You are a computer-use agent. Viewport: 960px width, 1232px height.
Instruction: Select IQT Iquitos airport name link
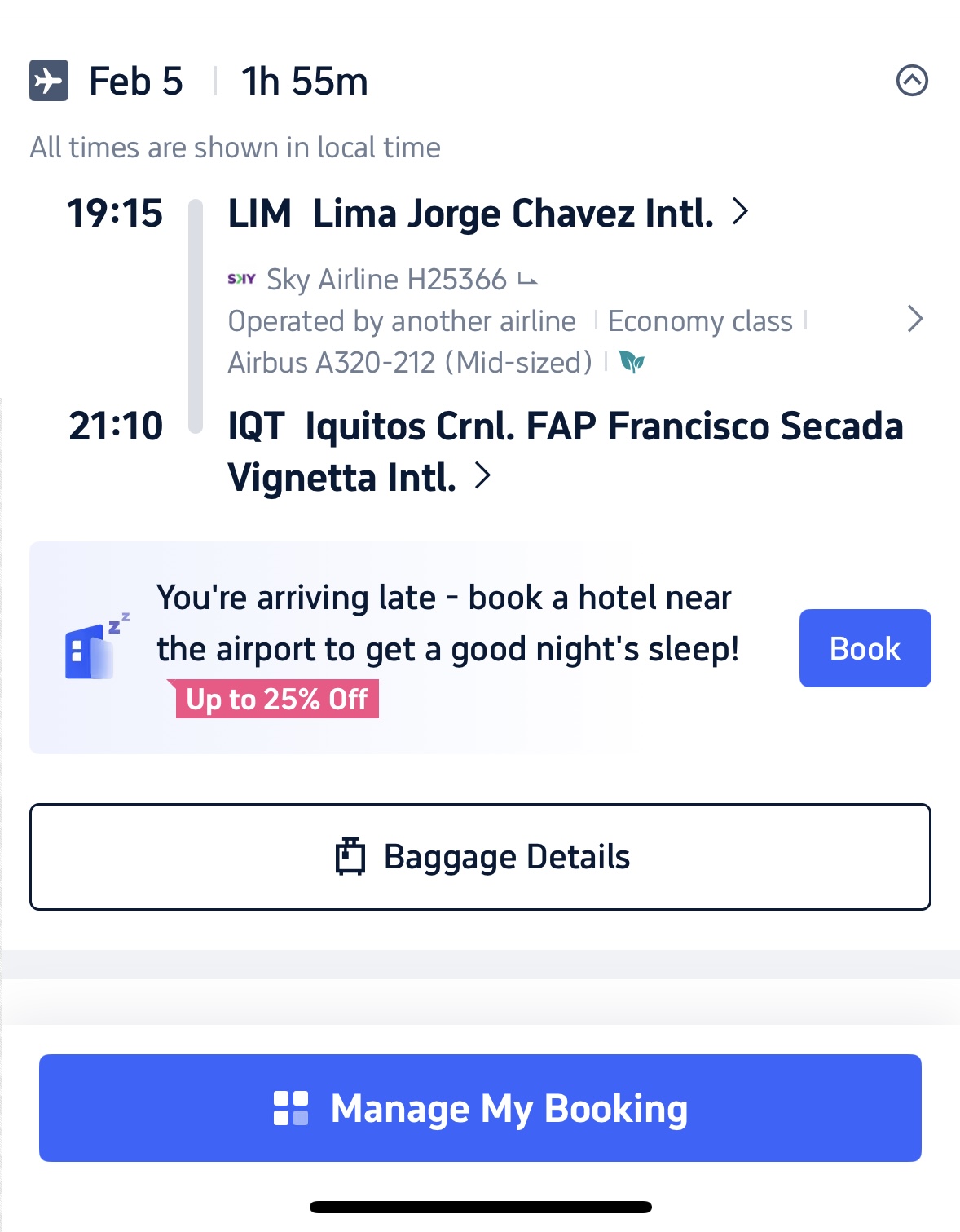(565, 451)
